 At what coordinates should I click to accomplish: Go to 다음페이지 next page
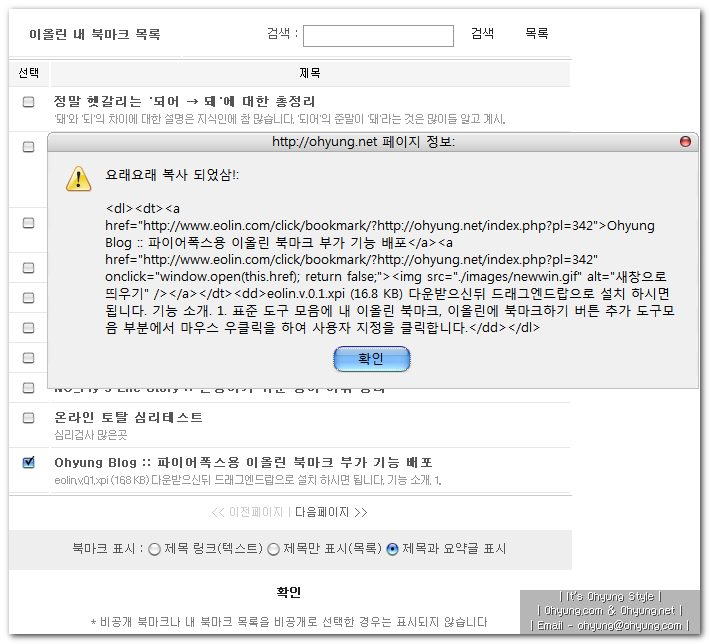pos(331,512)
